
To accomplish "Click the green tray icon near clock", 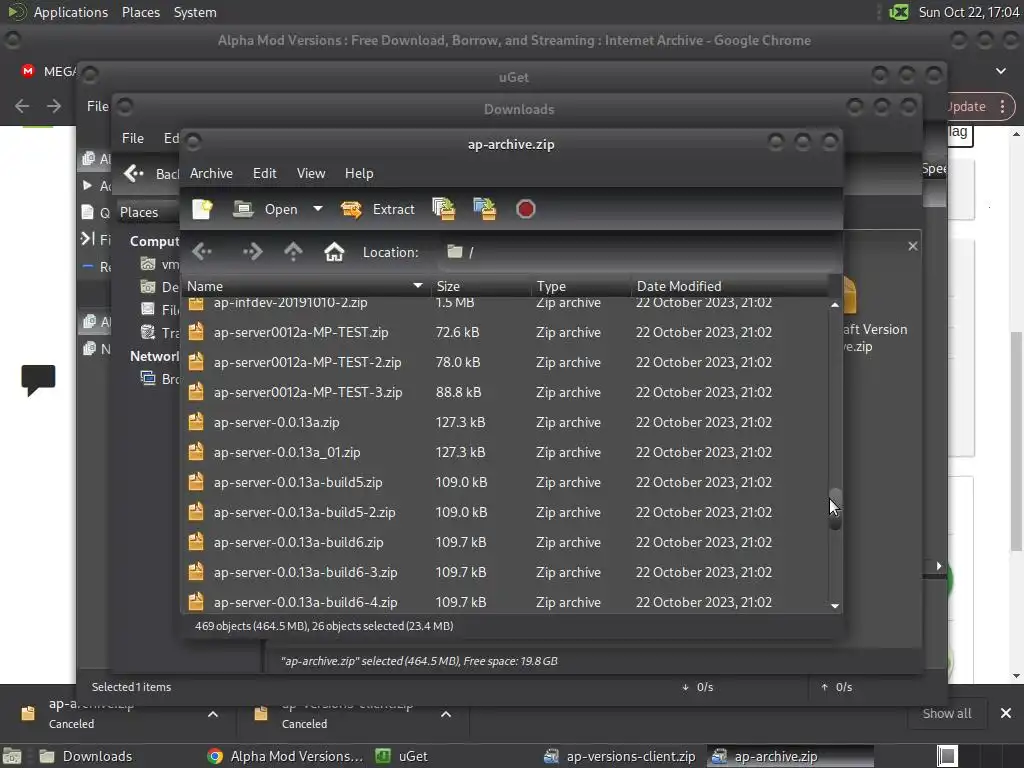I will (x=899, y=12).
